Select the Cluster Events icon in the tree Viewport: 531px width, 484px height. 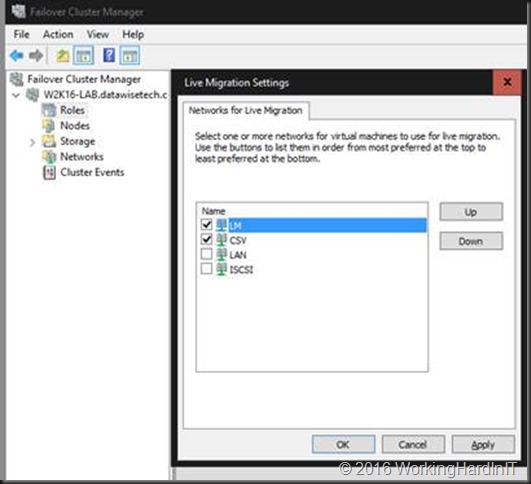tap(49, 172)
